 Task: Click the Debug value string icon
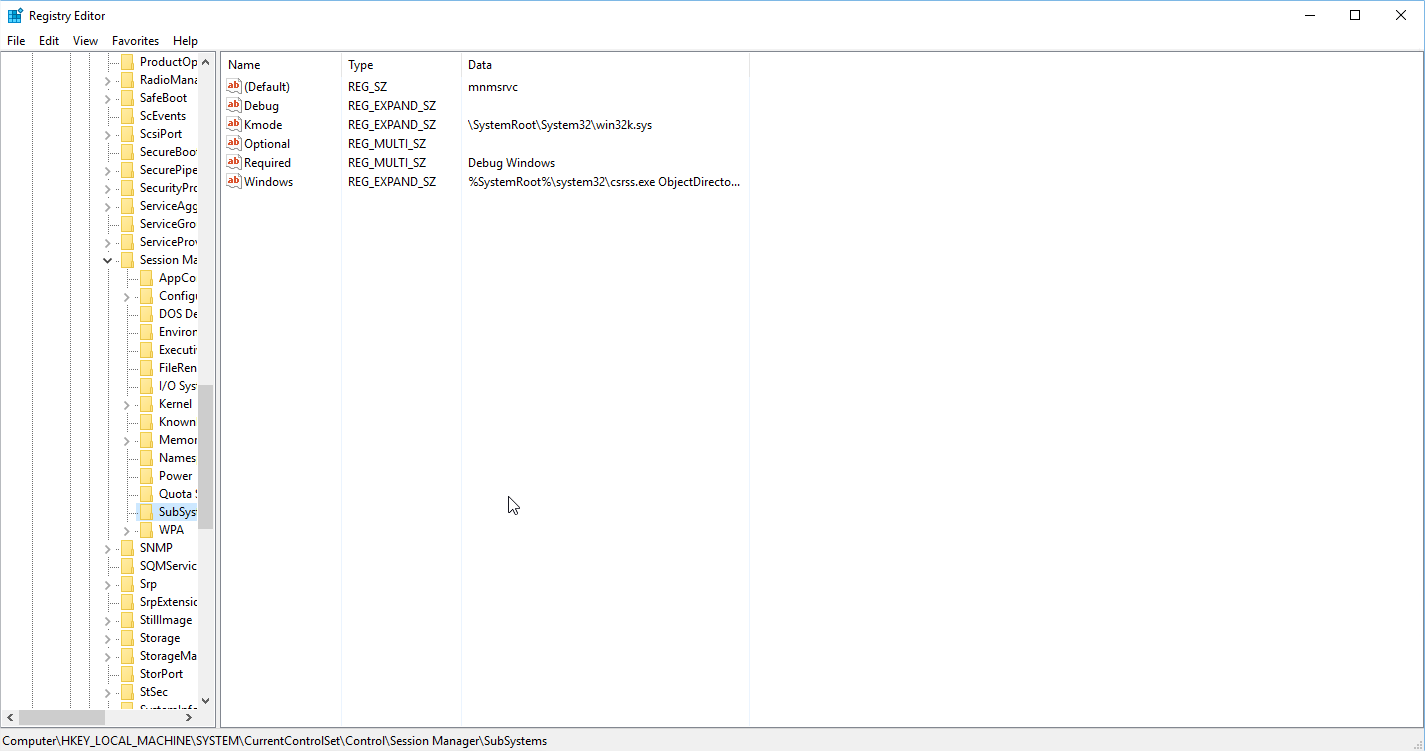point(234,105)
